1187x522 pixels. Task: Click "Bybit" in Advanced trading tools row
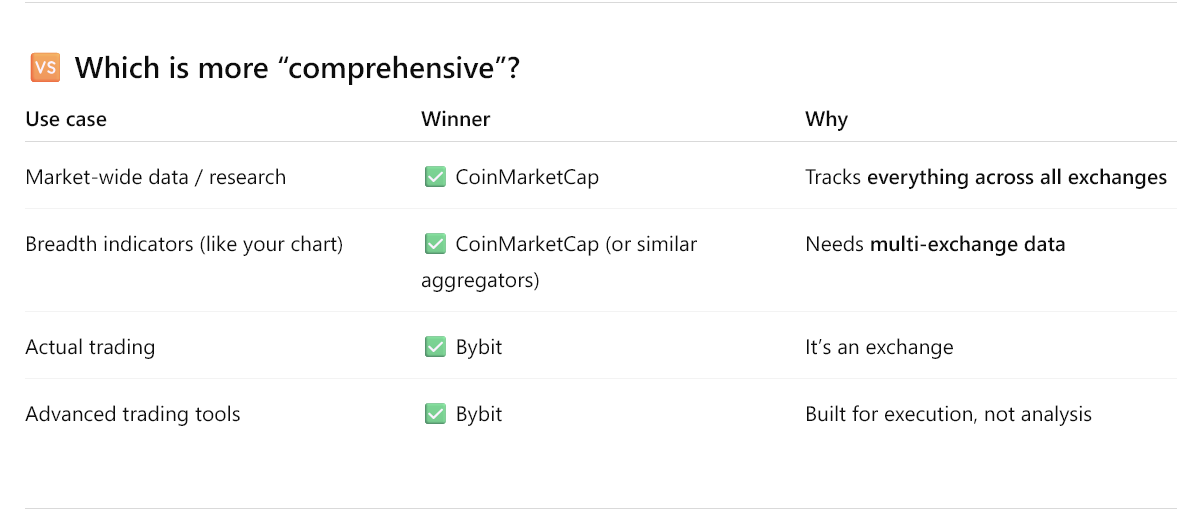[x=479, y=415]
